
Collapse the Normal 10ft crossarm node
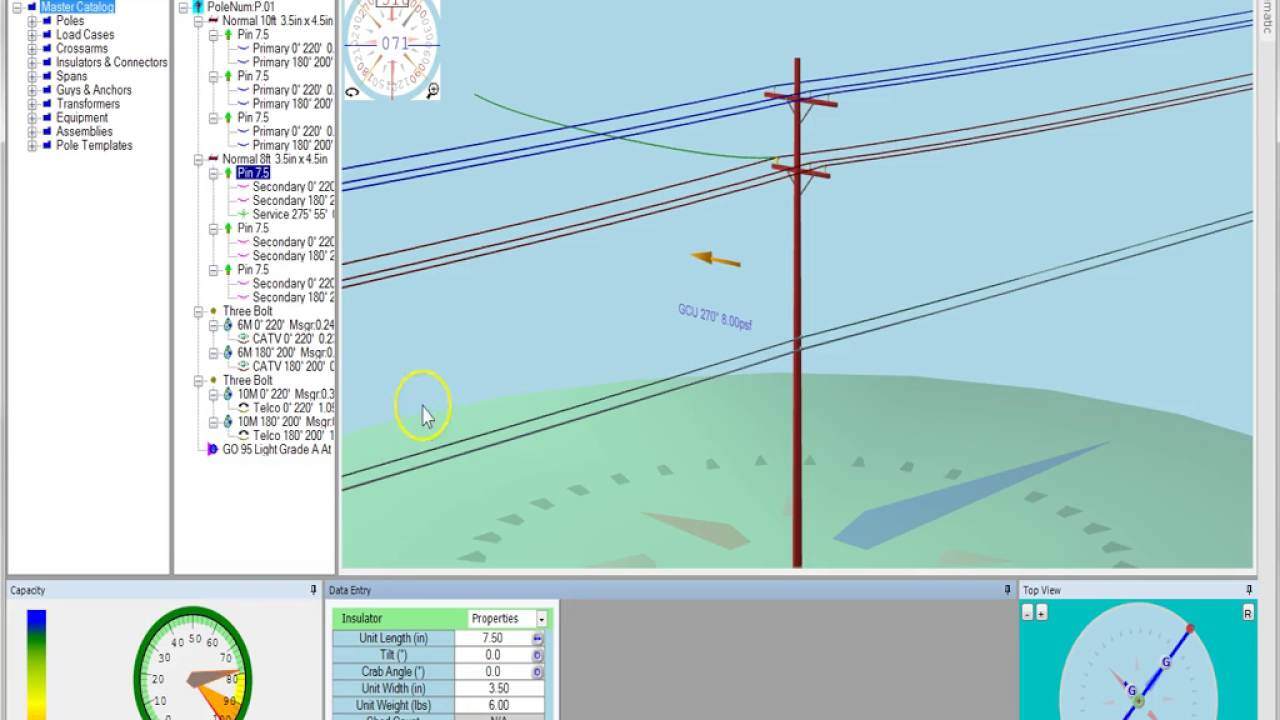[x=198, y=21]
